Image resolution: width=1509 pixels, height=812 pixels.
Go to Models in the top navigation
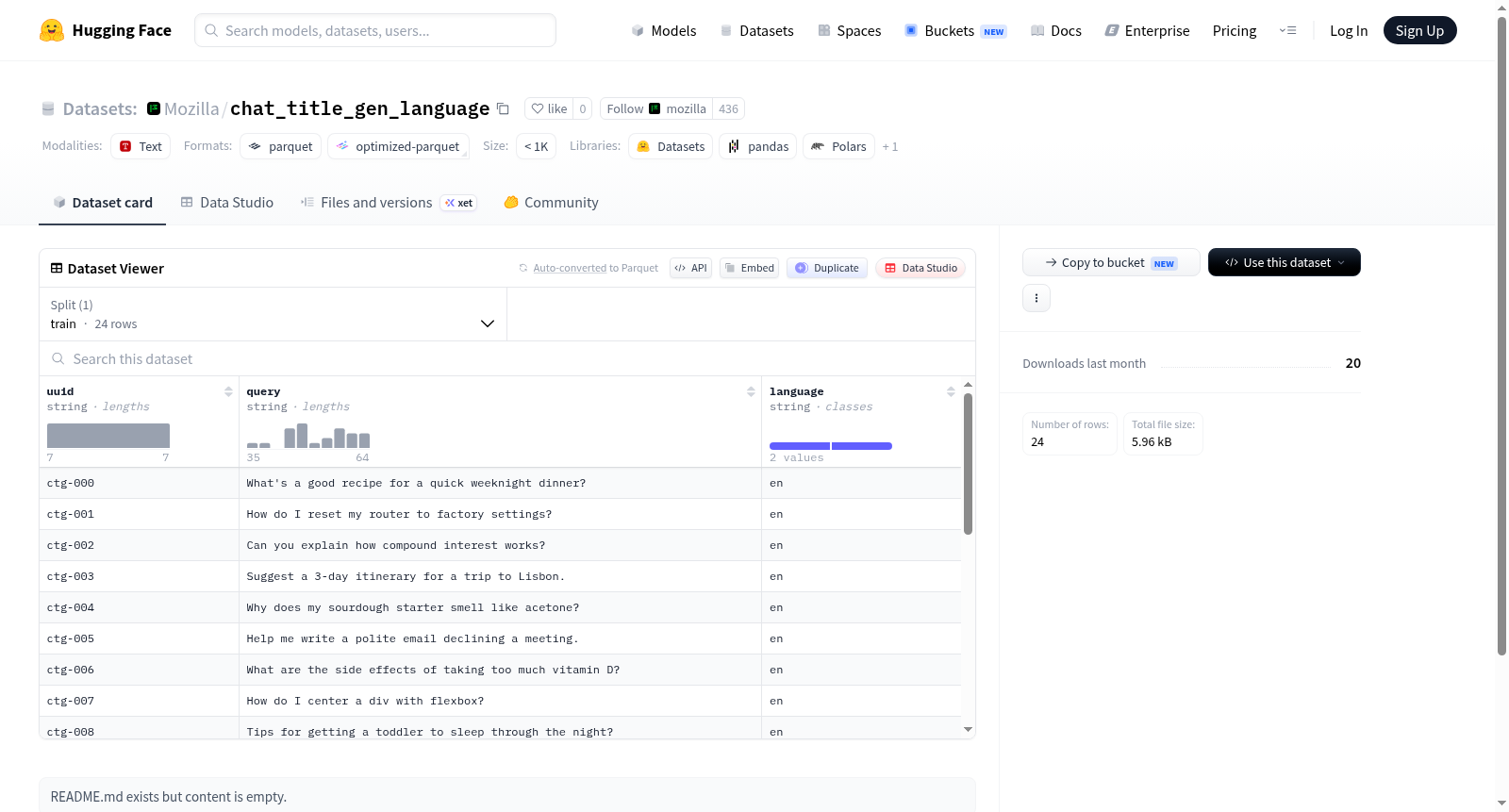point(664,30)
